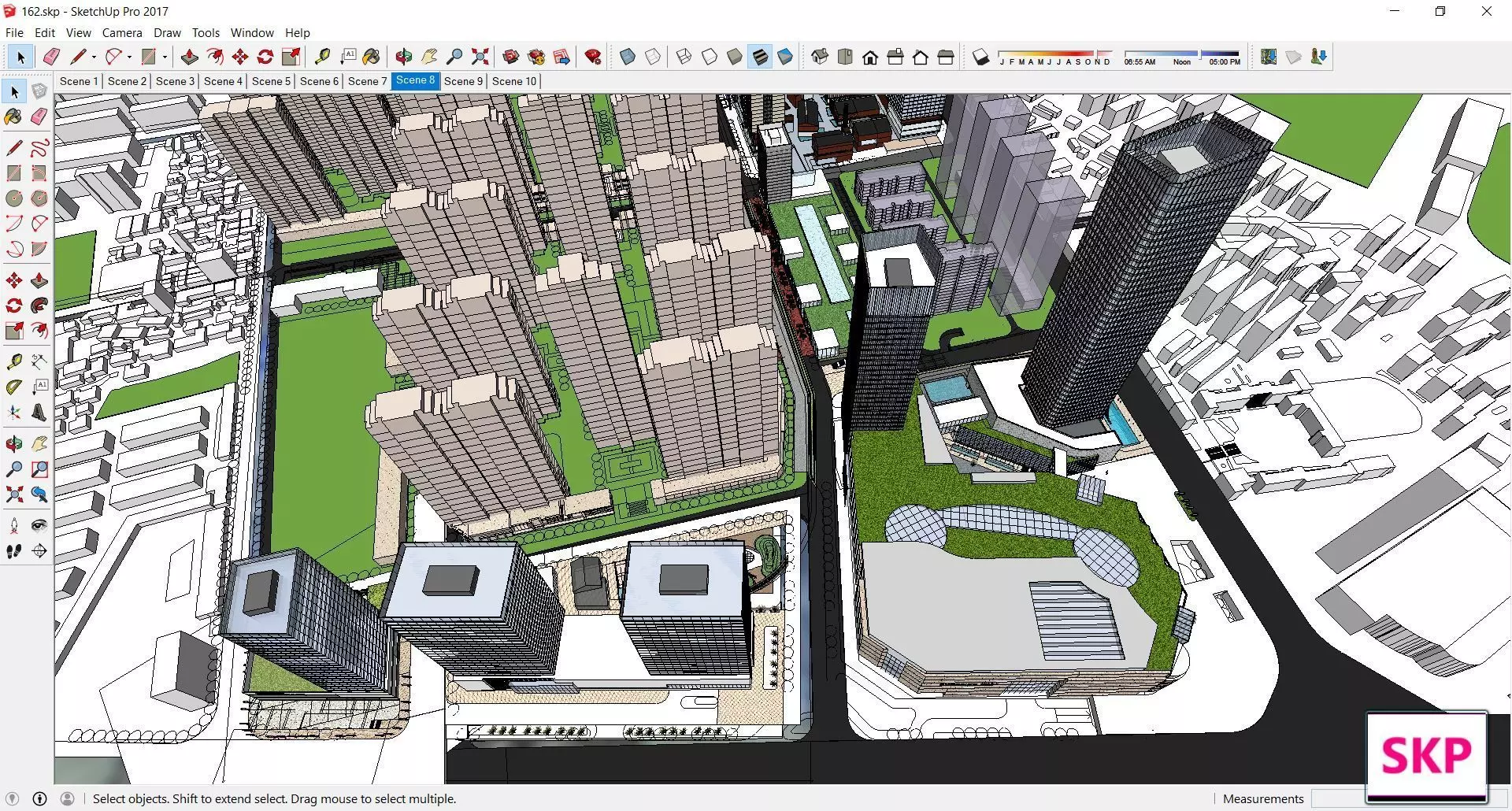The width and height of the screenshot is (1512, 811).
Task: Activate the Look Around eye tool
Action: (39, 525)
